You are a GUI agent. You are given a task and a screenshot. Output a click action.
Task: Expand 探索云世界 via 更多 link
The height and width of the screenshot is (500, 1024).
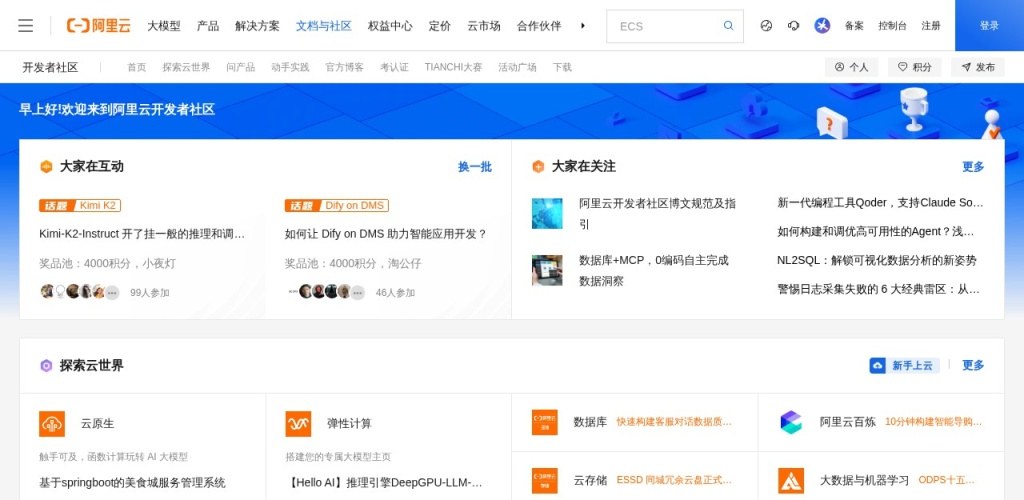(972, 366)
